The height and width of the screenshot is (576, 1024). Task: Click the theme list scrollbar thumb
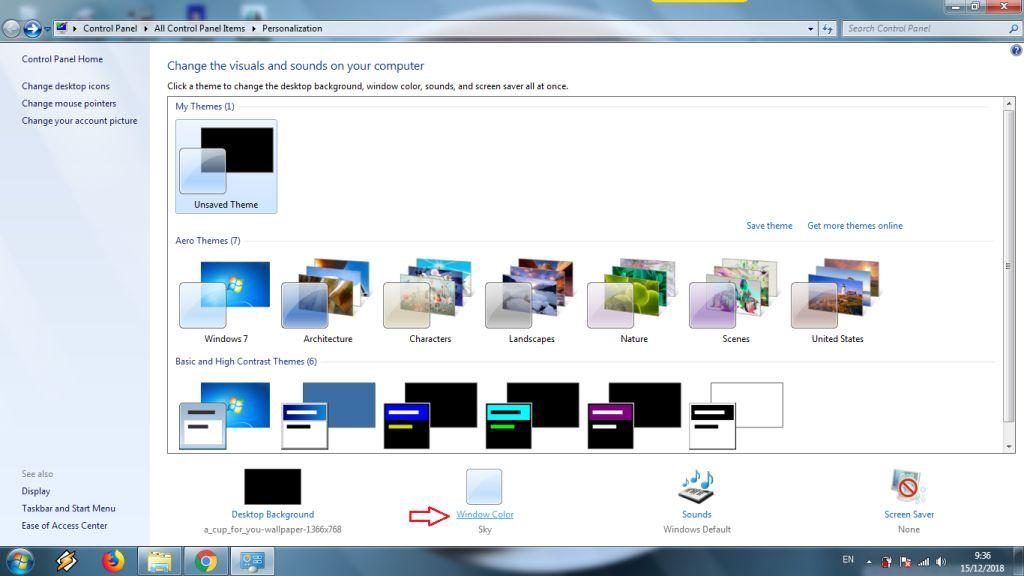[1009, 266]
